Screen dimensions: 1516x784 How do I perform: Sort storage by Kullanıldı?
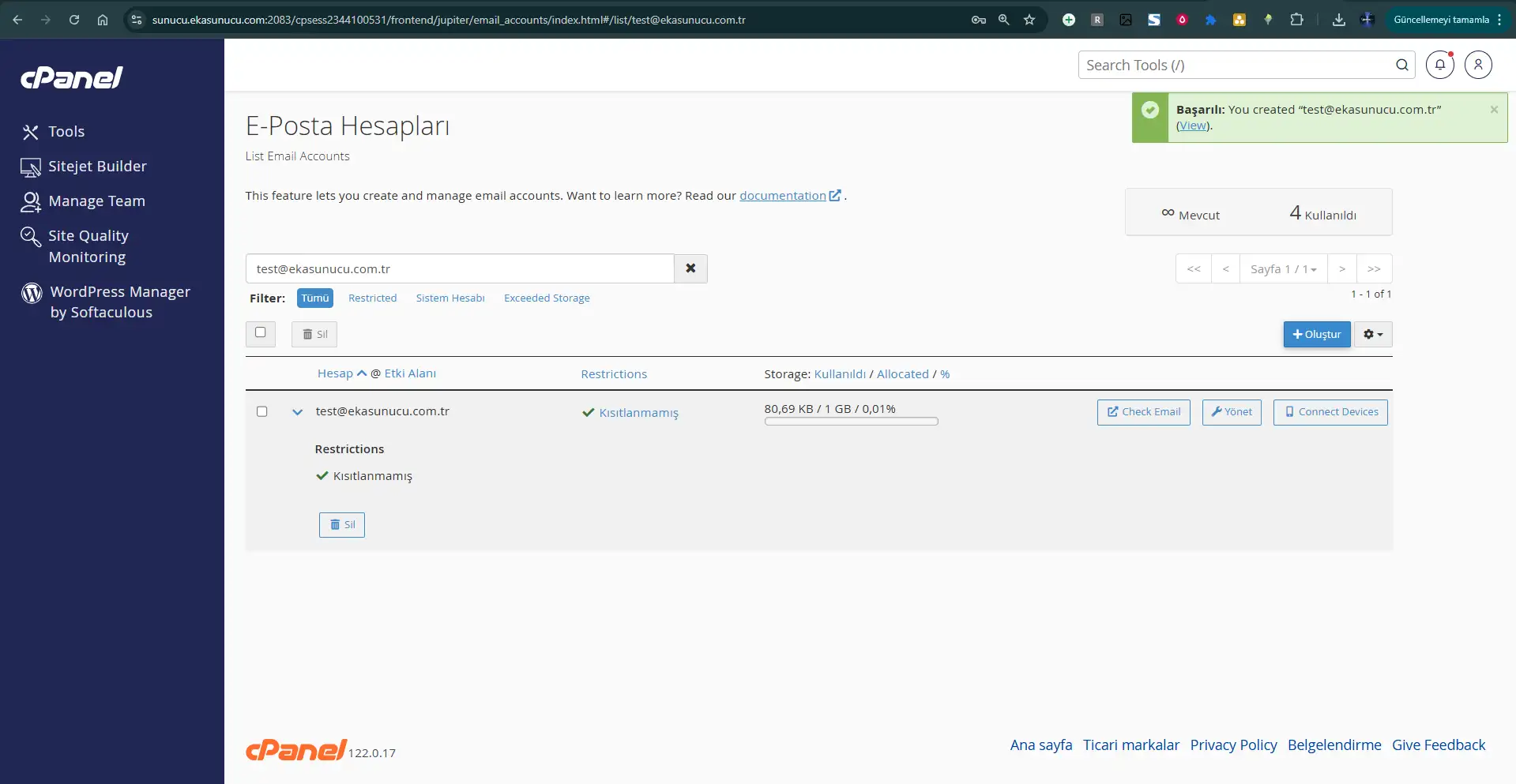click(840, 374)
